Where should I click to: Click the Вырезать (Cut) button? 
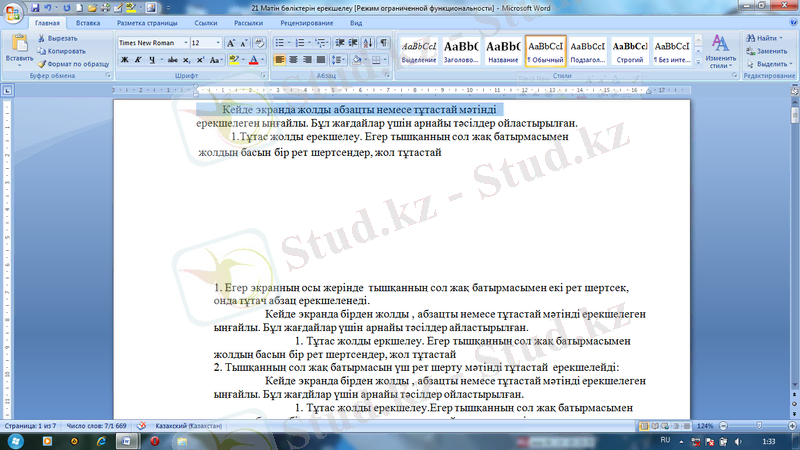[x=62, y=38]
